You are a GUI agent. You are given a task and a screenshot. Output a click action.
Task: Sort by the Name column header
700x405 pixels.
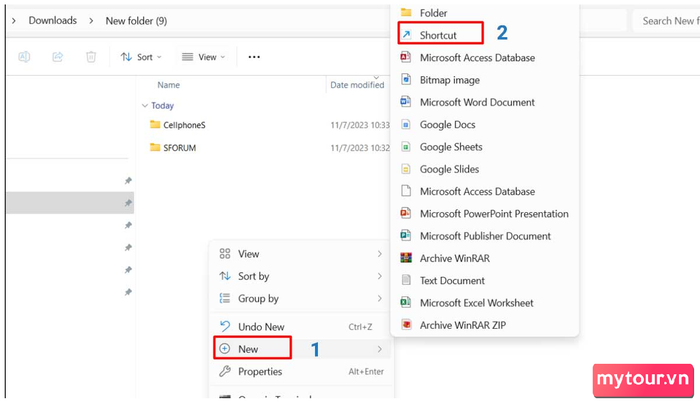(x=168, y=85)
